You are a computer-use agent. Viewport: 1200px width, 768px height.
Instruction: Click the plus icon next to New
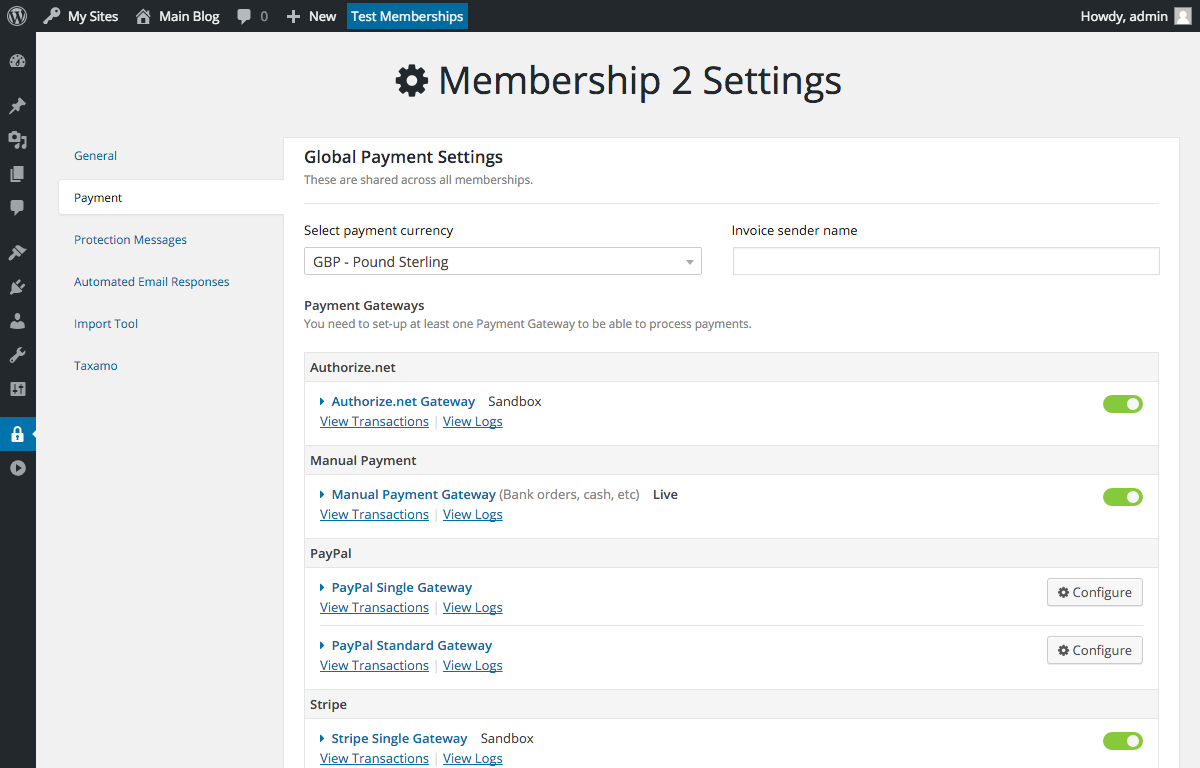[x=293, y=17]
